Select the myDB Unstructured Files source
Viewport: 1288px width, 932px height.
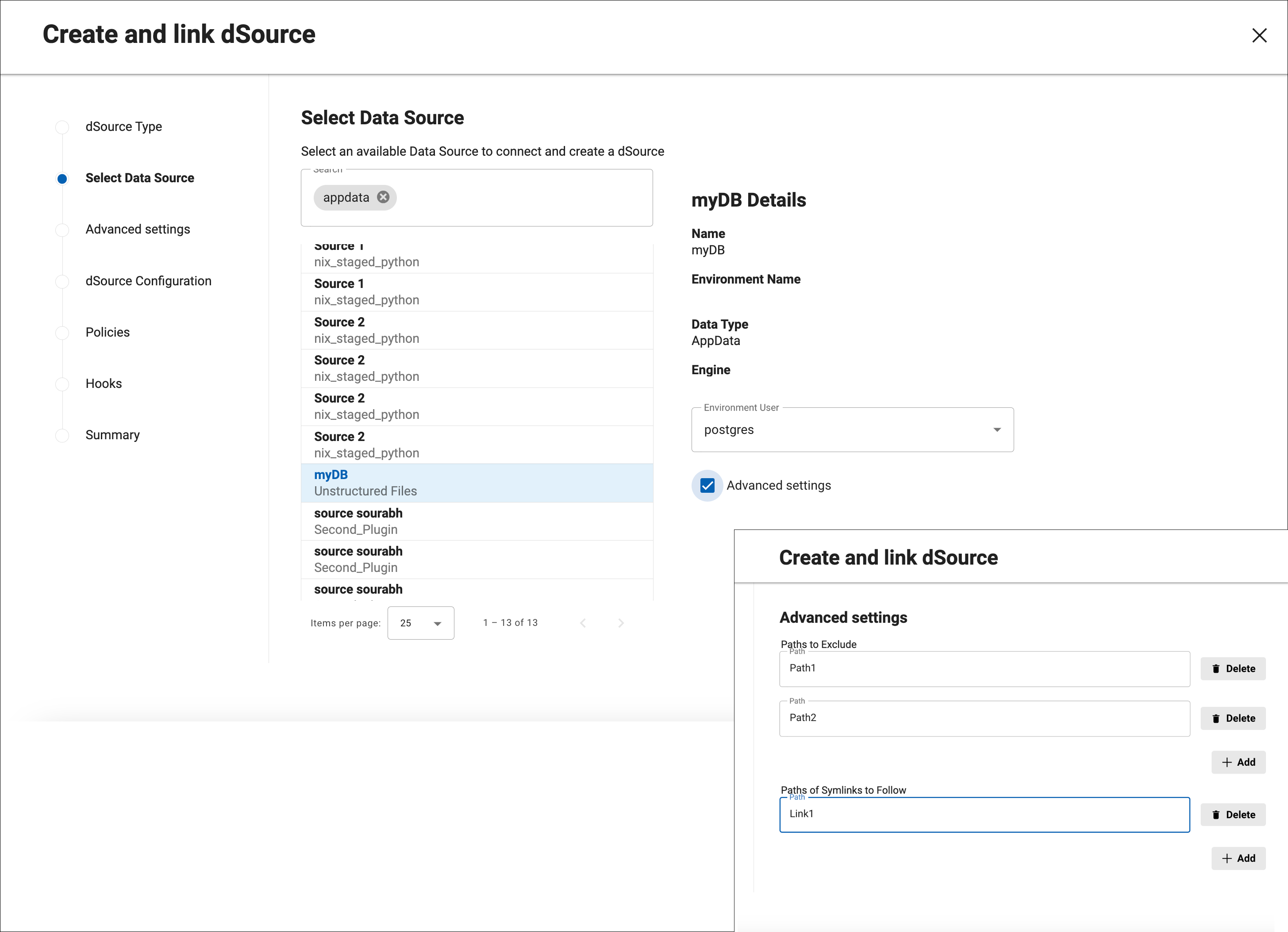point(476,483)
